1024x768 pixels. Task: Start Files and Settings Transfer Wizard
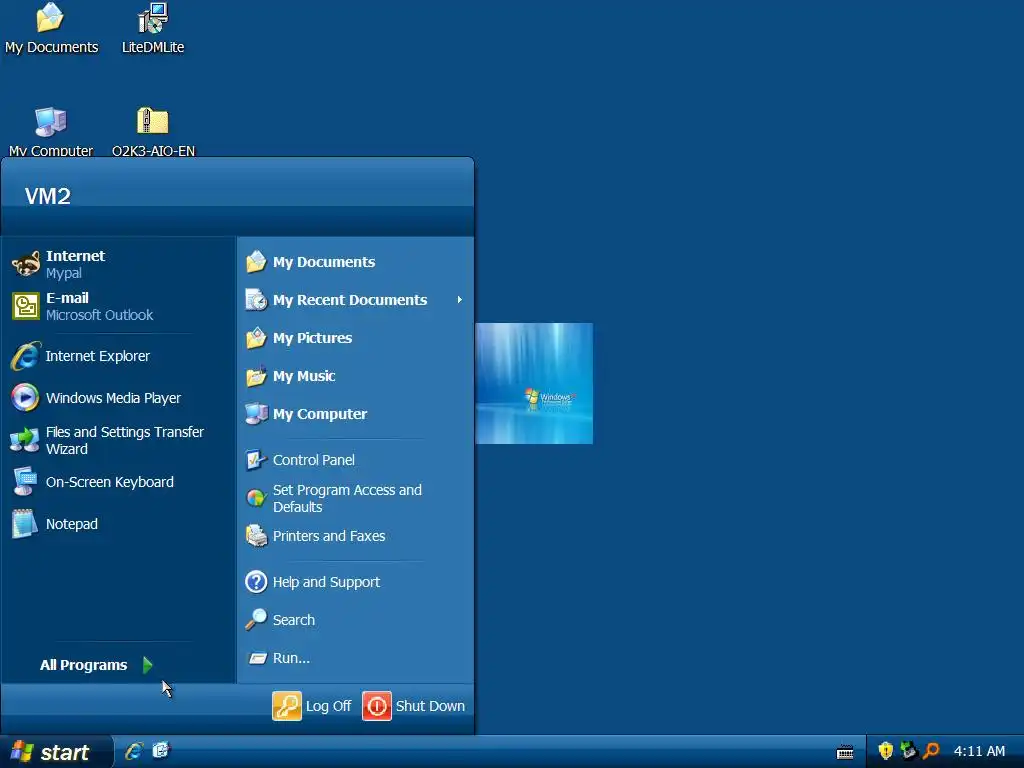tap(25, 440)
